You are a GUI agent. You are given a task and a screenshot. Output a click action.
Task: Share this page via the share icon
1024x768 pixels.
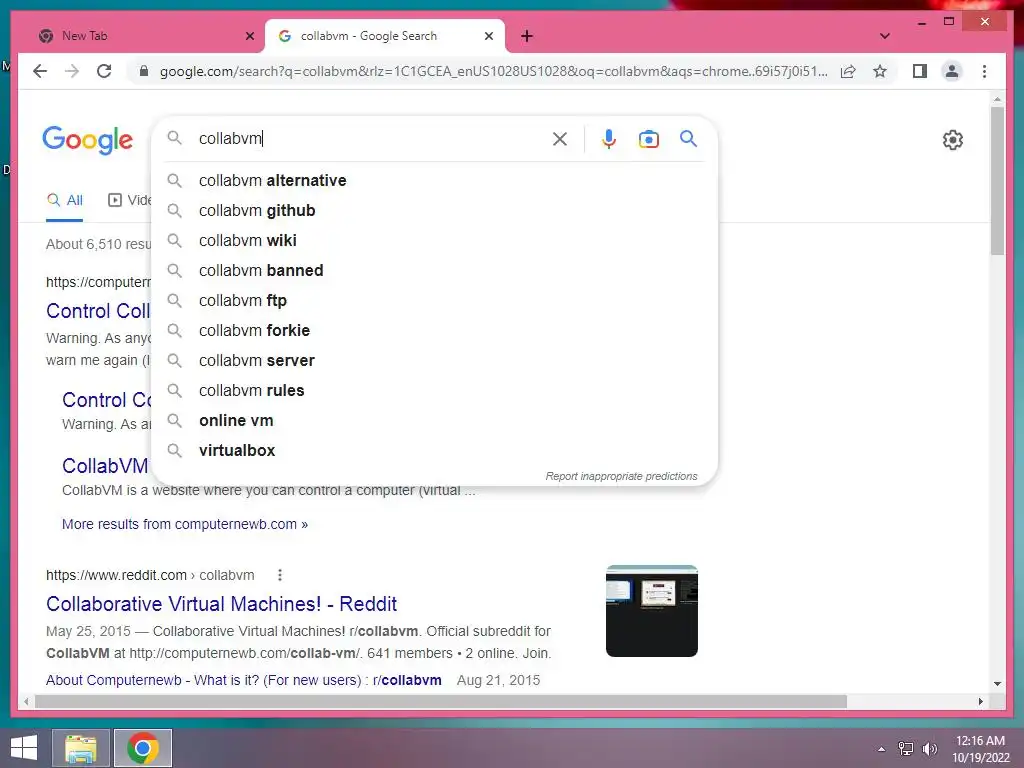pos(848,71)
